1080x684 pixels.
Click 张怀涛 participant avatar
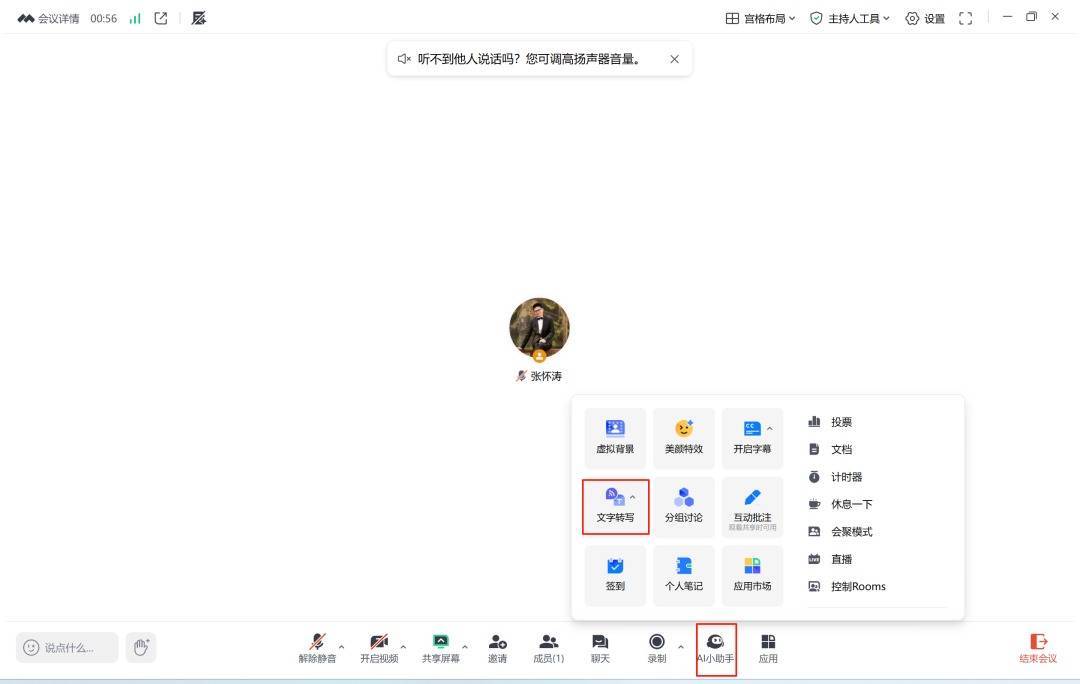tap(539, 329)
